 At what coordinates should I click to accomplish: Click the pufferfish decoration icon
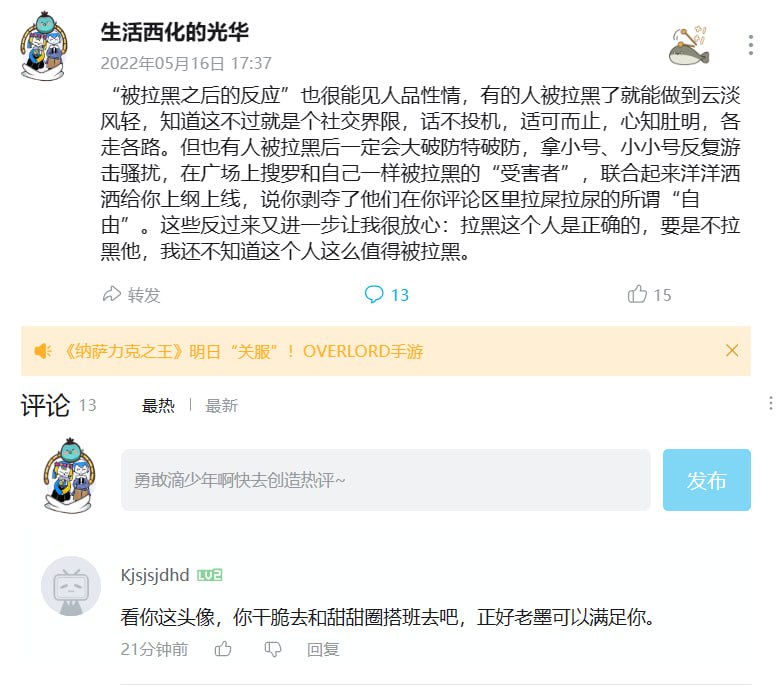tap(690, 47)
